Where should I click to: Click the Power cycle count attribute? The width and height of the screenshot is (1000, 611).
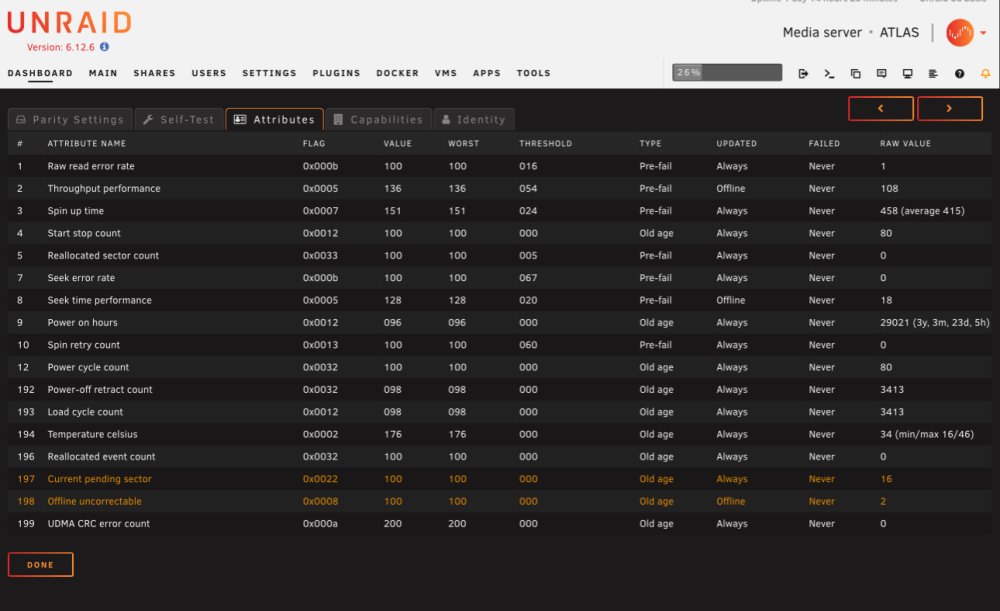[88, 367]
